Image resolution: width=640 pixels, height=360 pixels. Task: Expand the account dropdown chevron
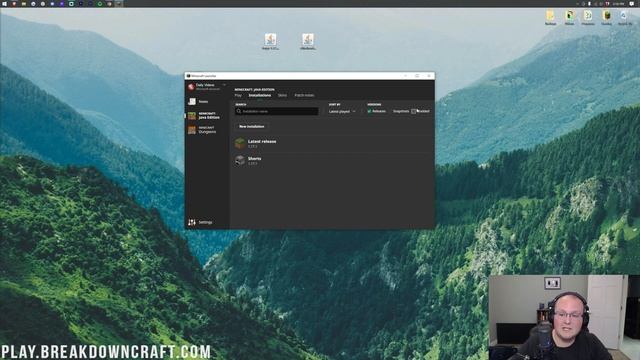tap(224, 85)
